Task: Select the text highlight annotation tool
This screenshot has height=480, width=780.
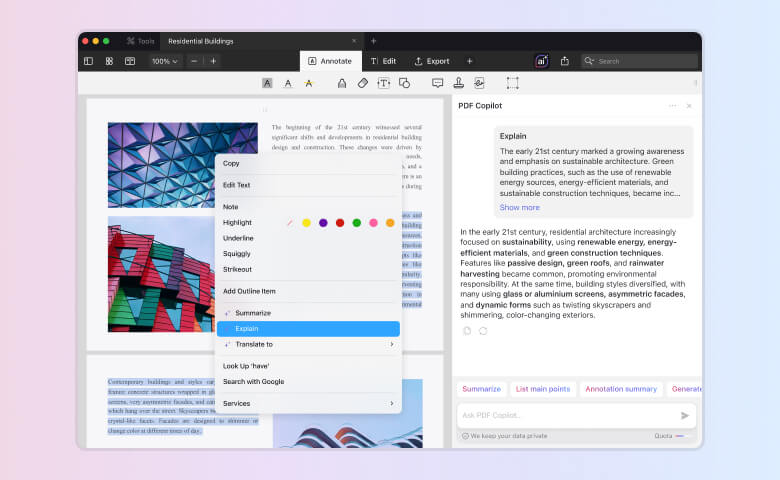Action: coord(267,83)
